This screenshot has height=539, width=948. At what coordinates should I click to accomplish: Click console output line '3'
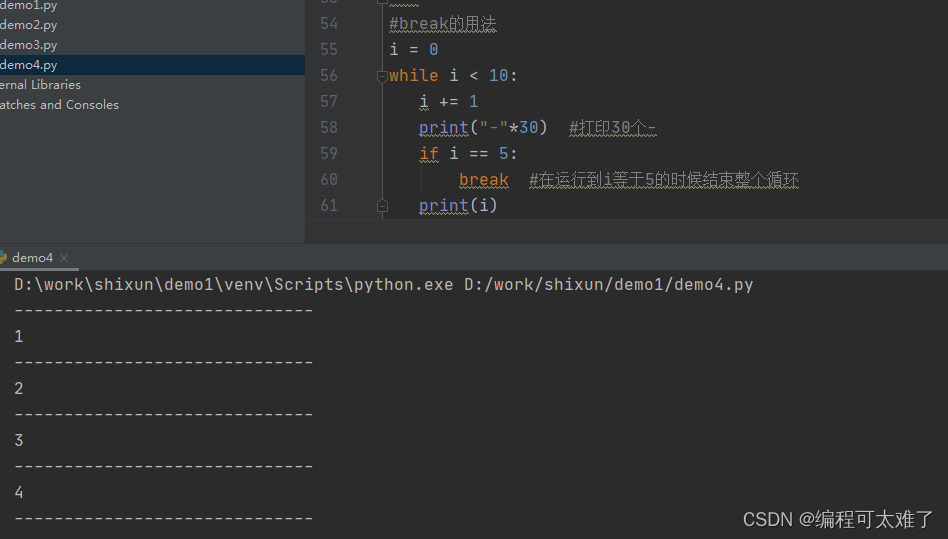19,441
